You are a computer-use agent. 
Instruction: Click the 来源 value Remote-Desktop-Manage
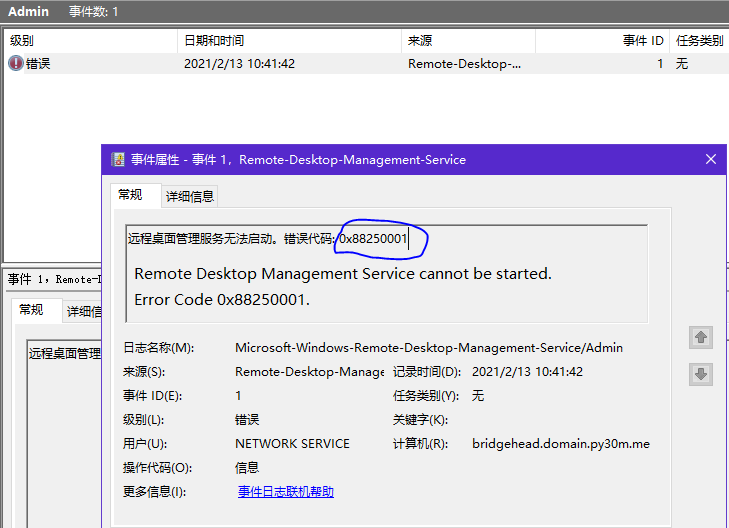pyautogui.click(x=310, y=372)
